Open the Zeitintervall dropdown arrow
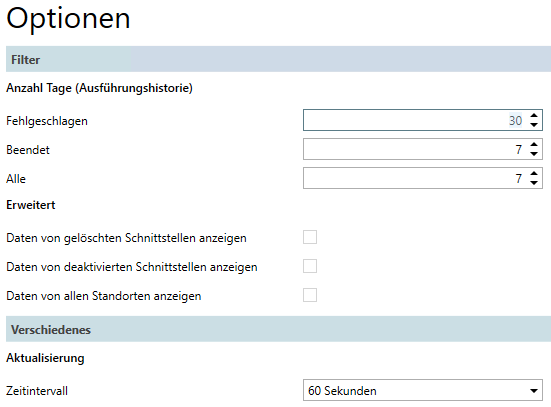 click(x=534, y=390)
